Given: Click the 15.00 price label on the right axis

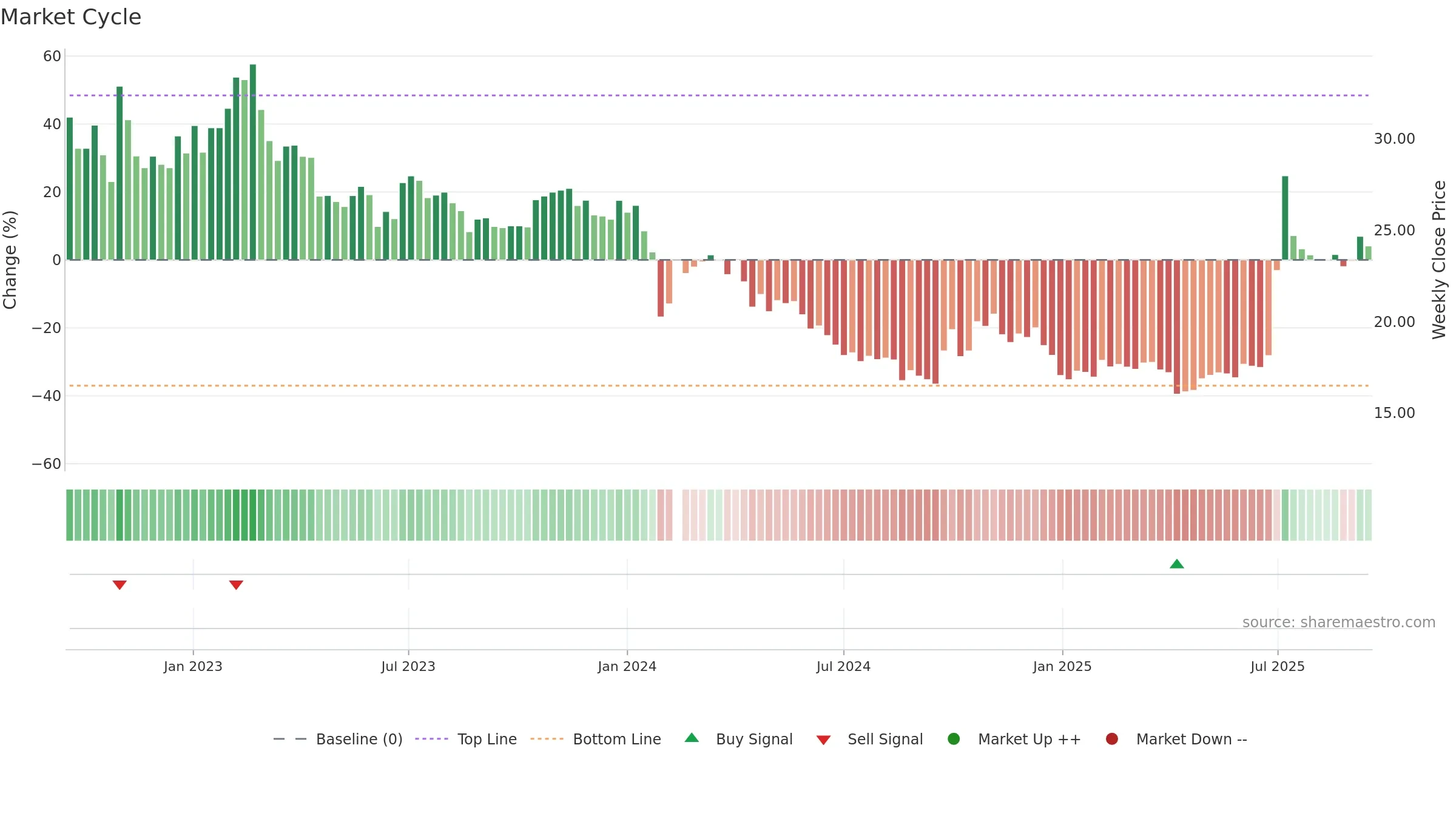Looking at the screenshot, I should point(1394,413).
